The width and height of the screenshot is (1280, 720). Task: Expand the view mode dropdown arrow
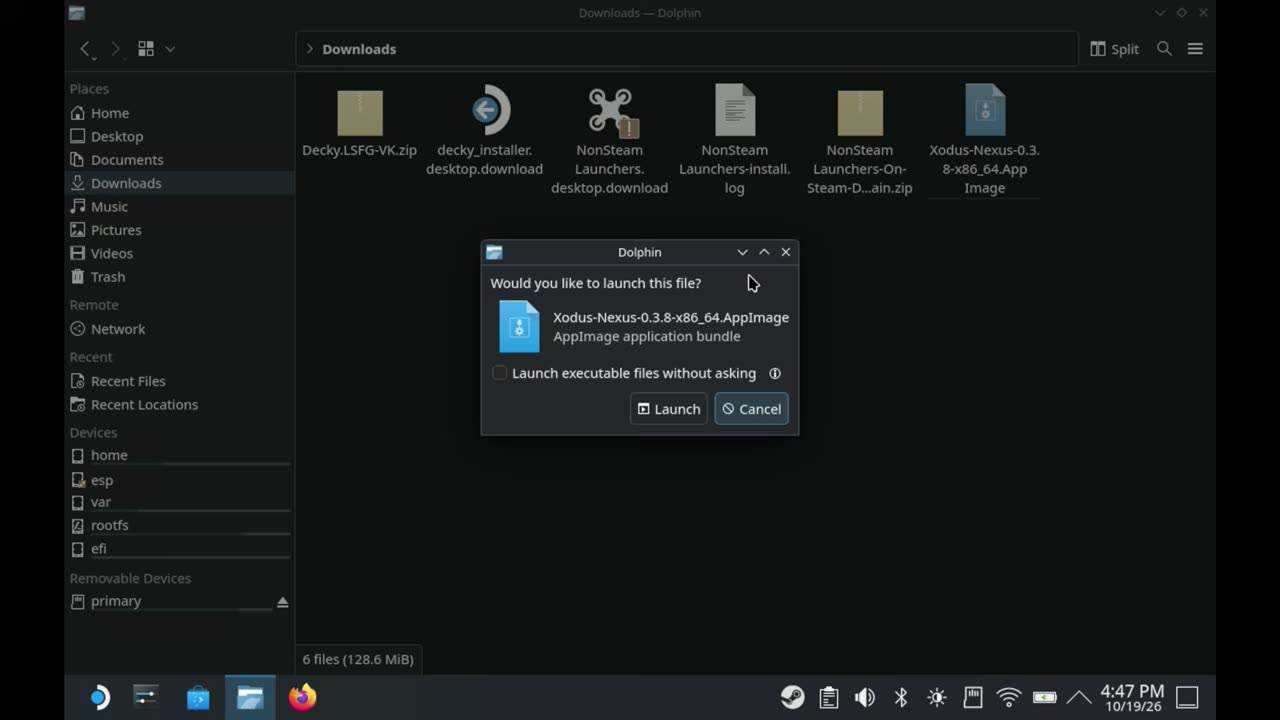pyautogui.click(x=170, y=49)
